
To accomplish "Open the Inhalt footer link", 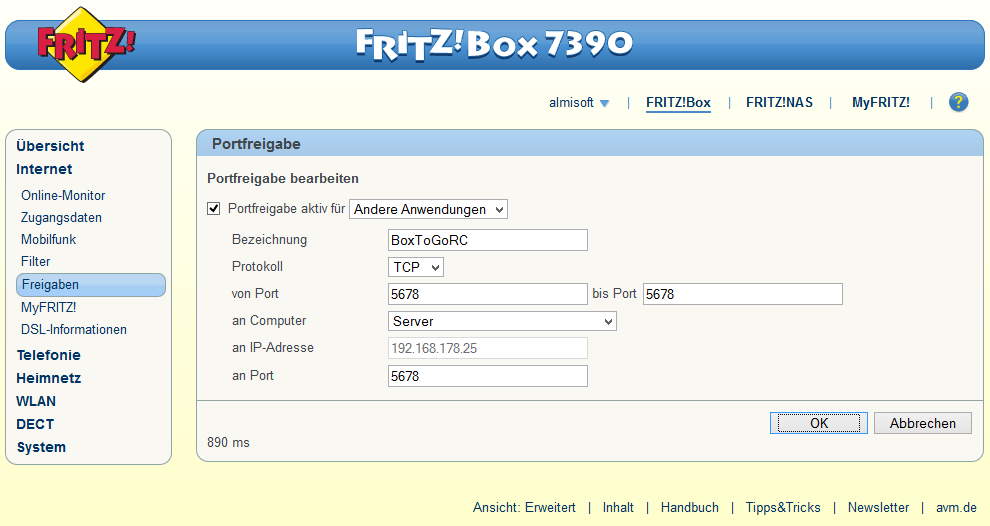I will click(x=618, y=508).
